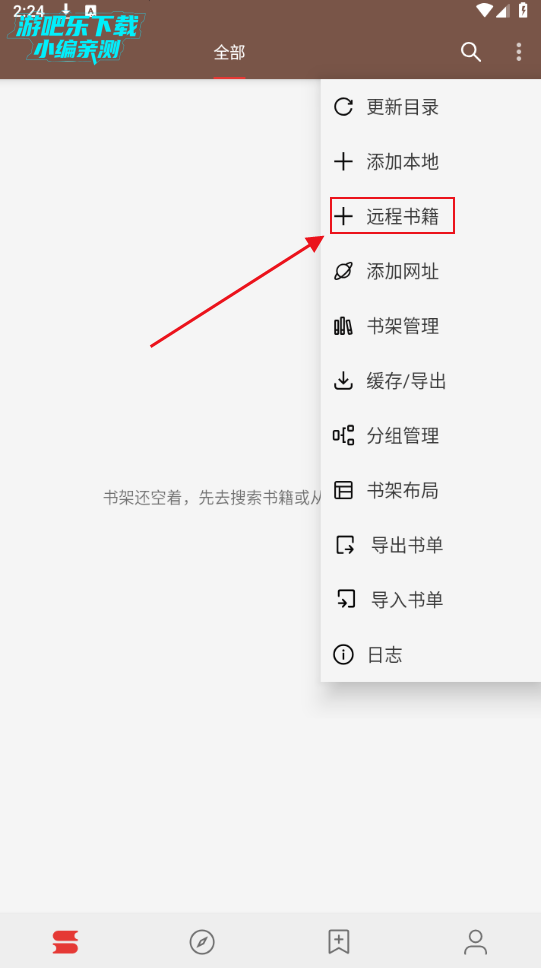This screenshot has width=541, height=968.
Task: Open the three-dot overflow menu
Action: (x=519, y=52)
